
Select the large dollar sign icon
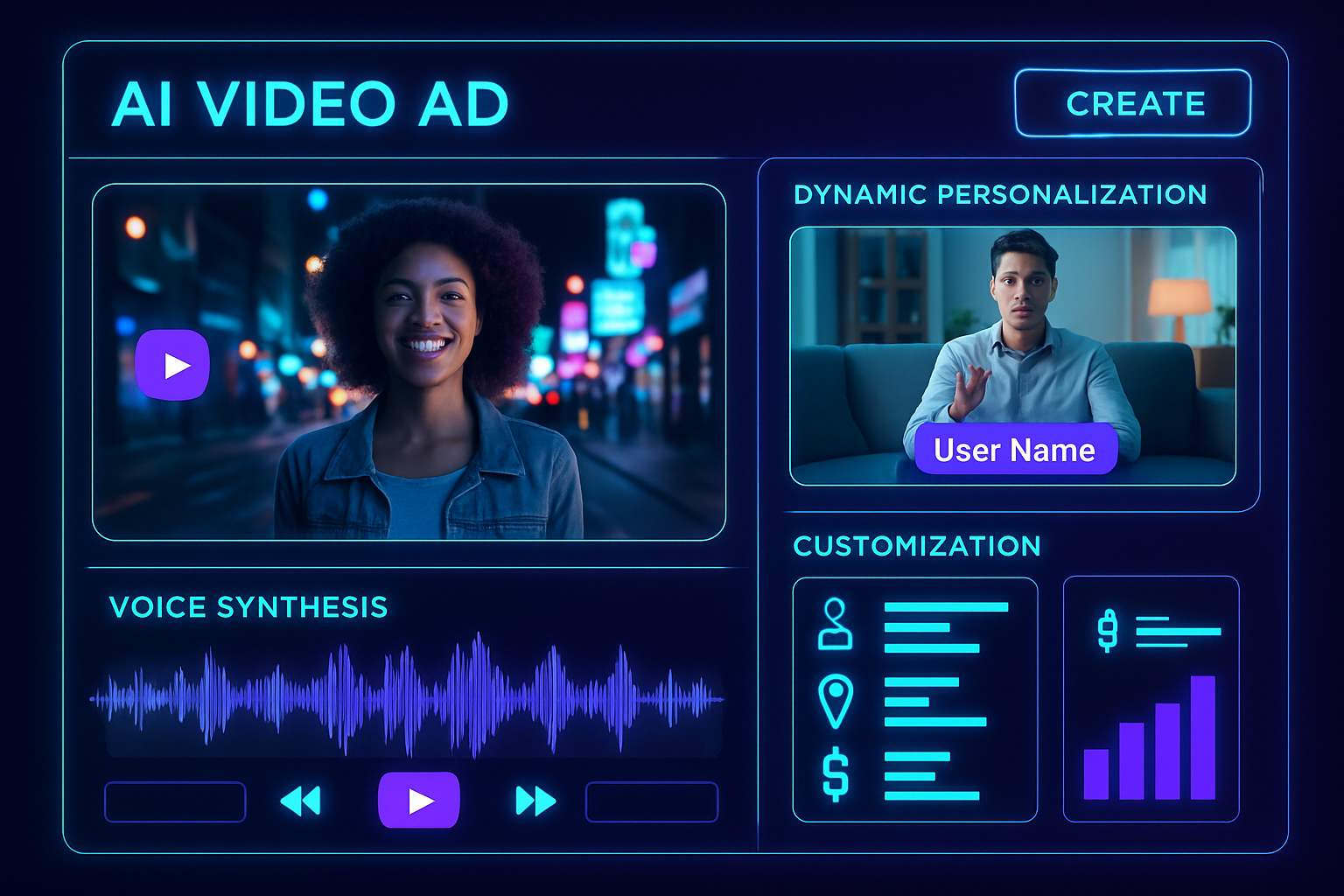[x=836, y=774]
